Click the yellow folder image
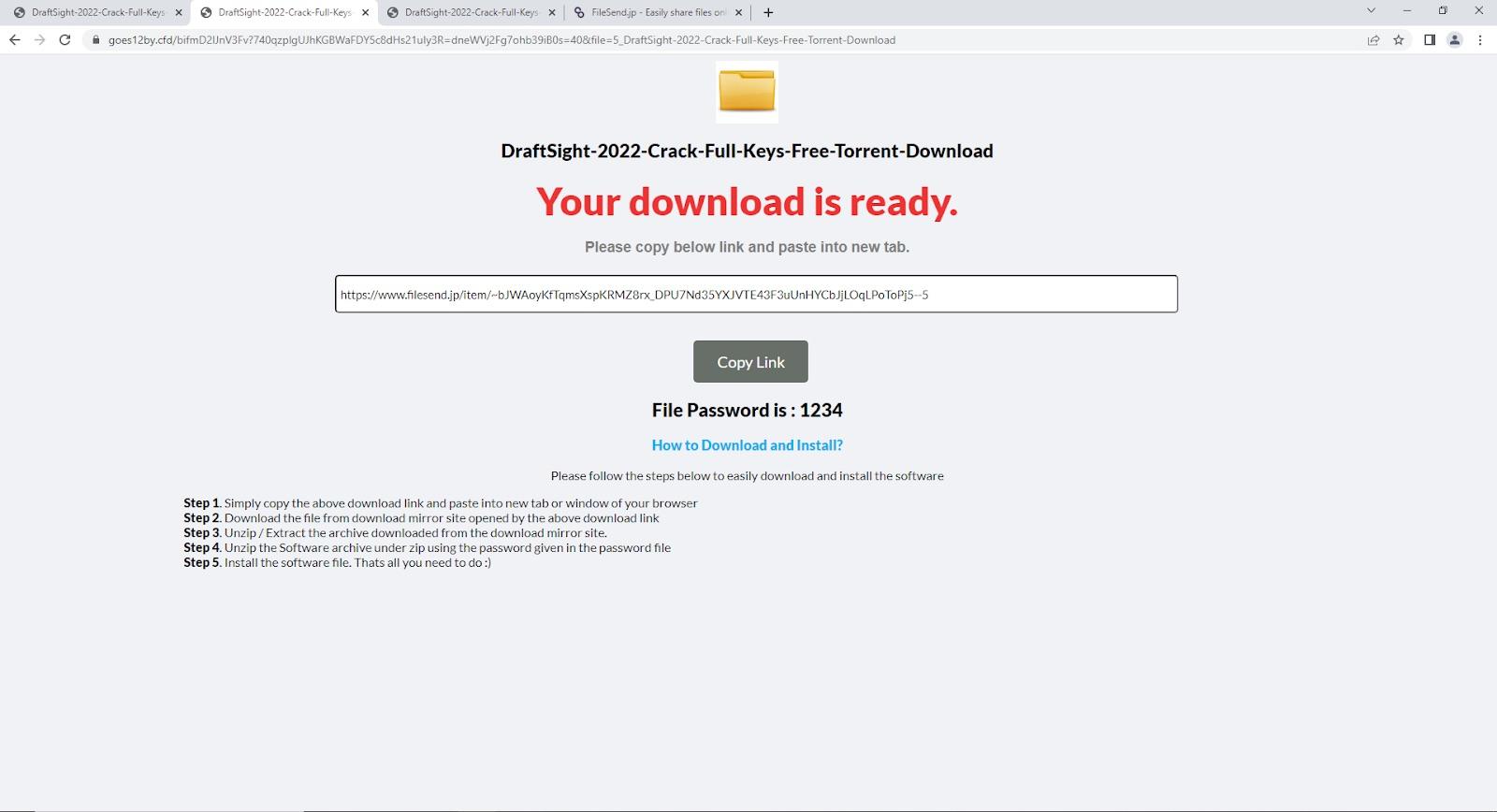The width and height of the screenshot is (1497, 812). [747, 92]
